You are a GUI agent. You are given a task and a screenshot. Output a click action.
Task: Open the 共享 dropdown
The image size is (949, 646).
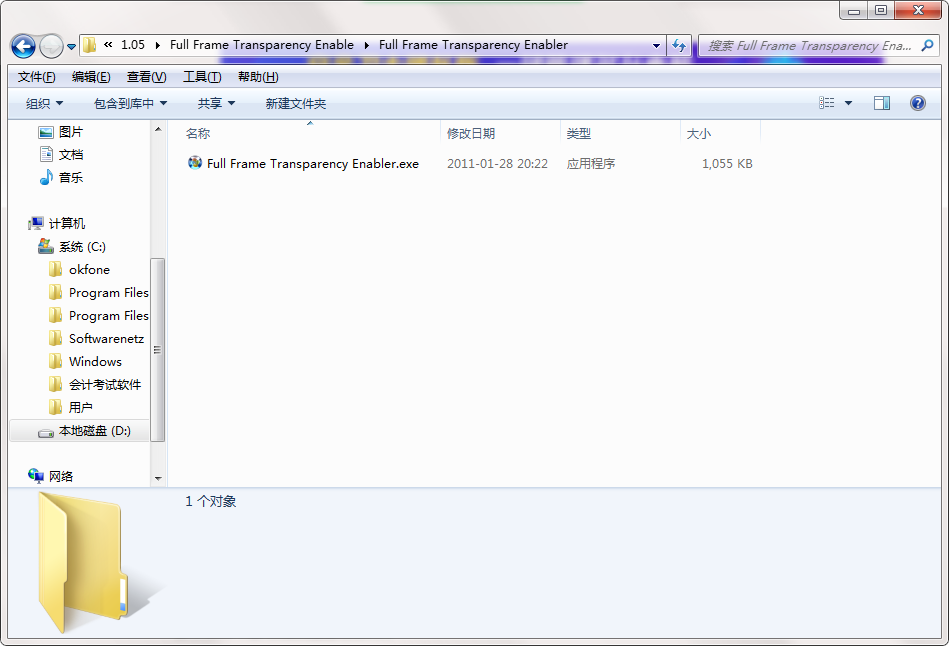[x=216, y=104]
